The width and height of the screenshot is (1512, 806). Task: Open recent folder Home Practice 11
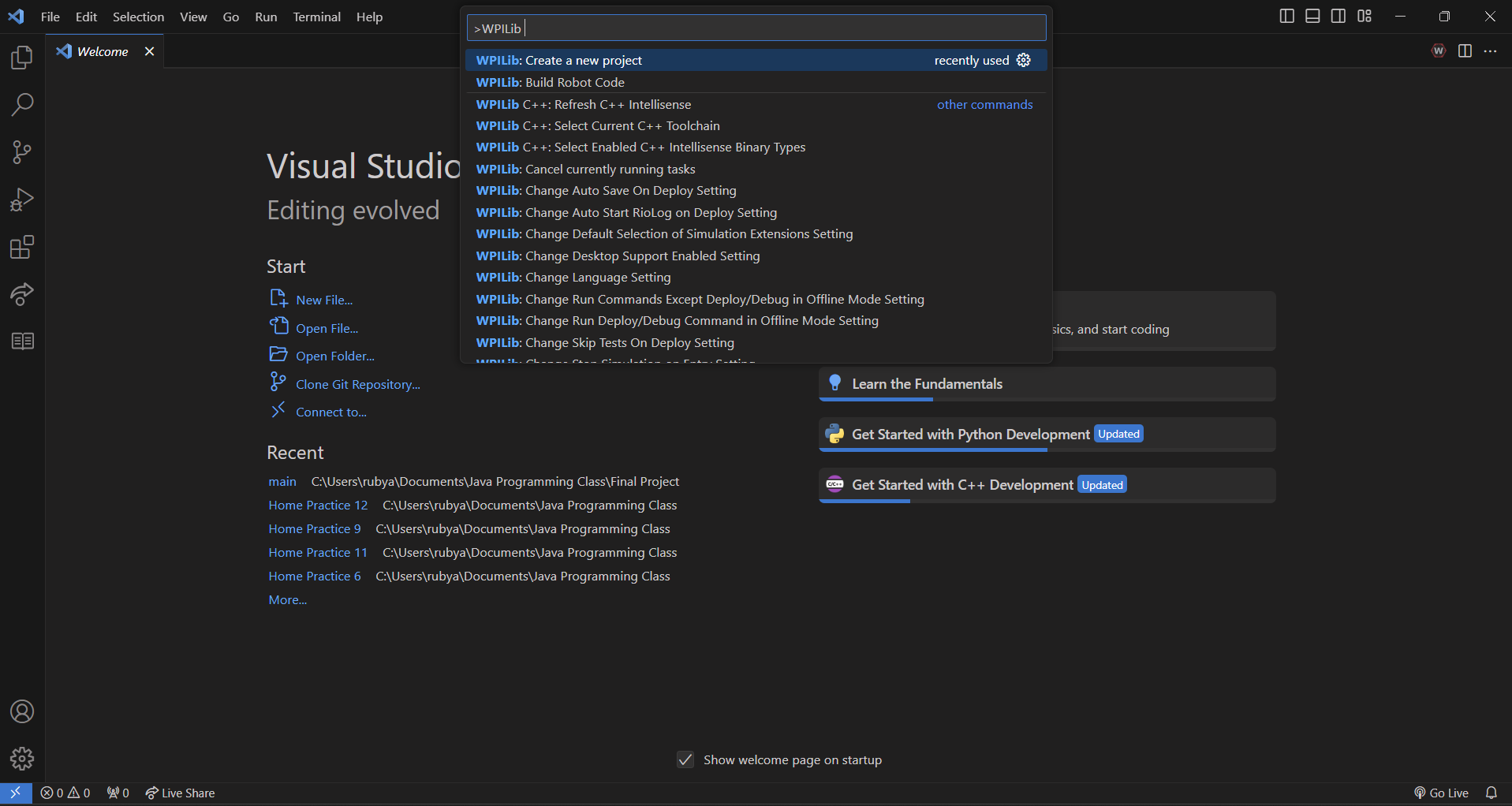(318, 553)
